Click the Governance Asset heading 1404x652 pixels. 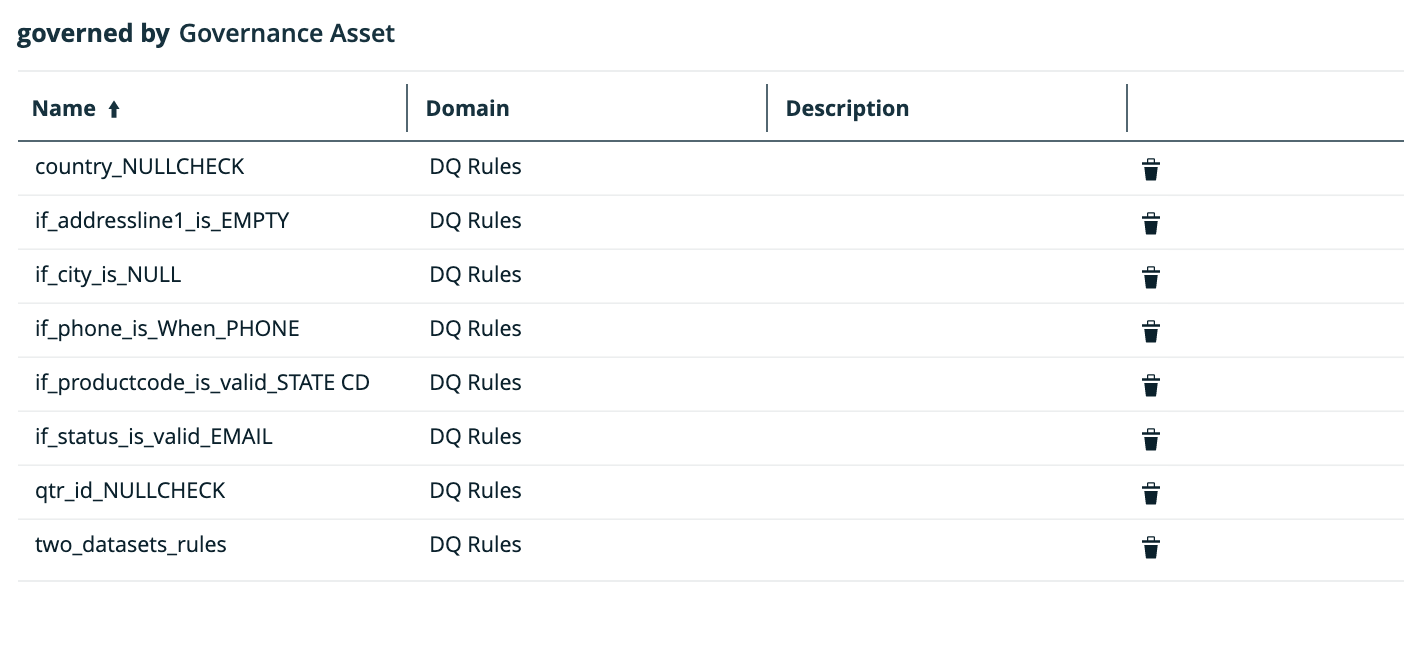click(x=287, y=34)
